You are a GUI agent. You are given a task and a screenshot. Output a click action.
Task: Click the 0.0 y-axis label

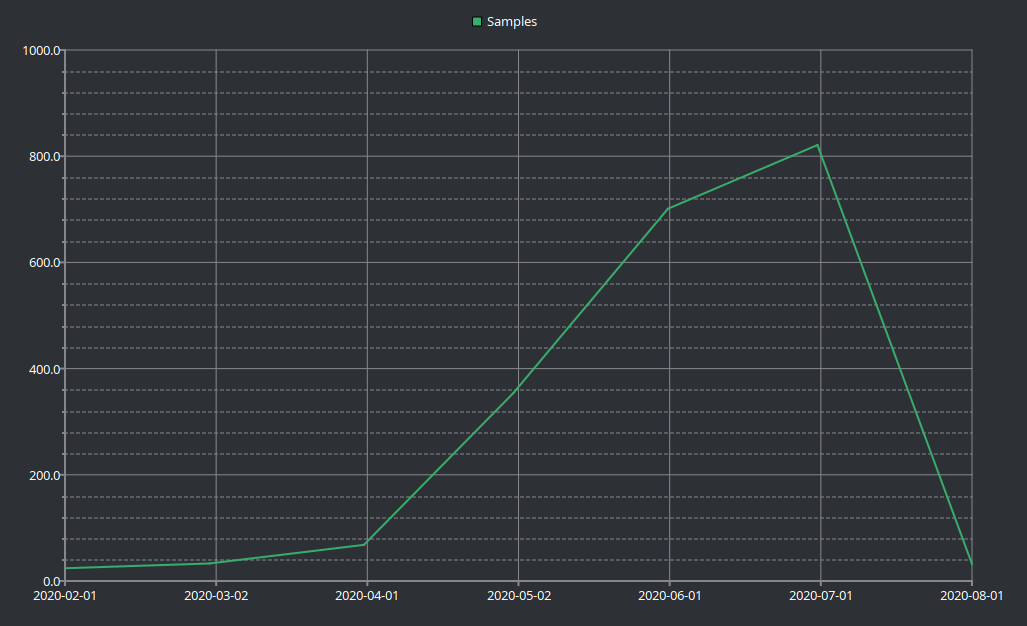pyautogui.click(x=52, y=581)
